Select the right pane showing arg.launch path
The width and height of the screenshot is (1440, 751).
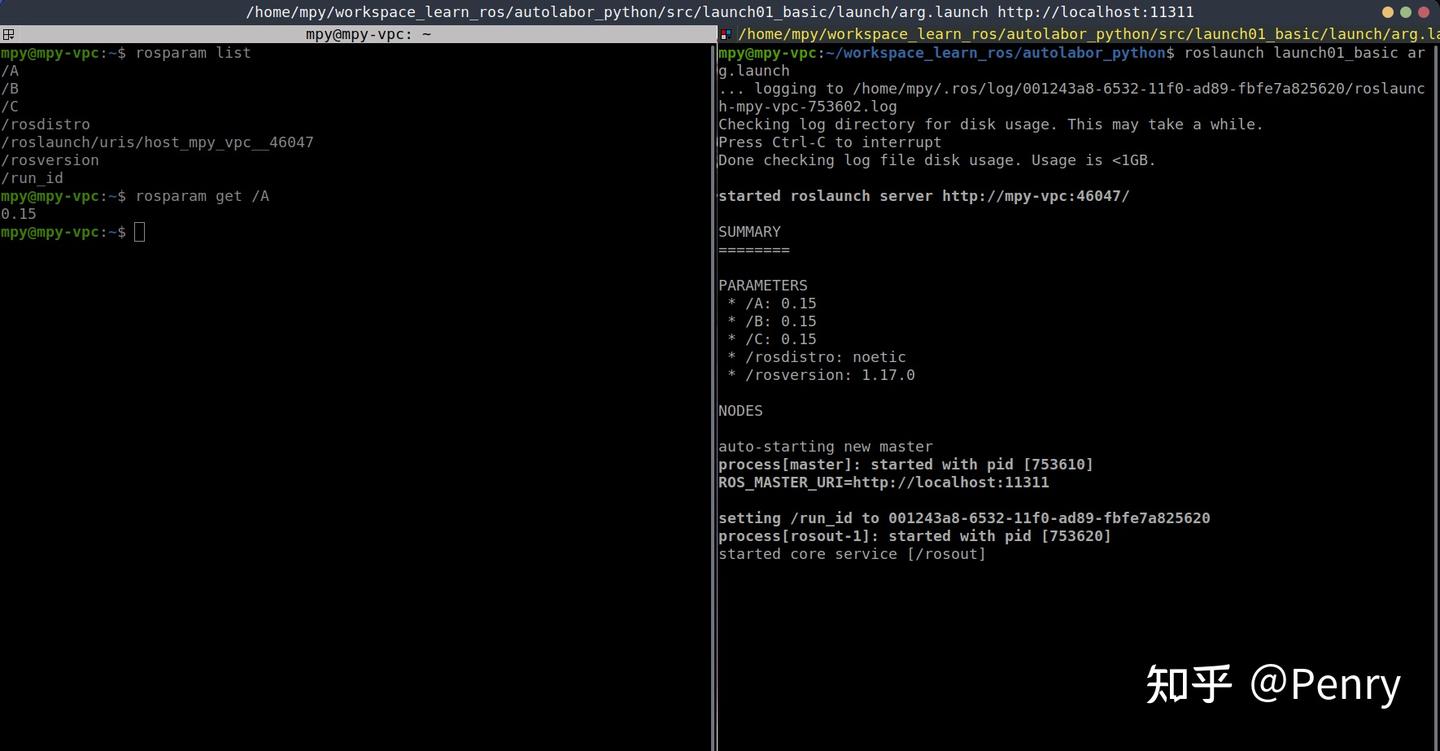[1080, 33]
